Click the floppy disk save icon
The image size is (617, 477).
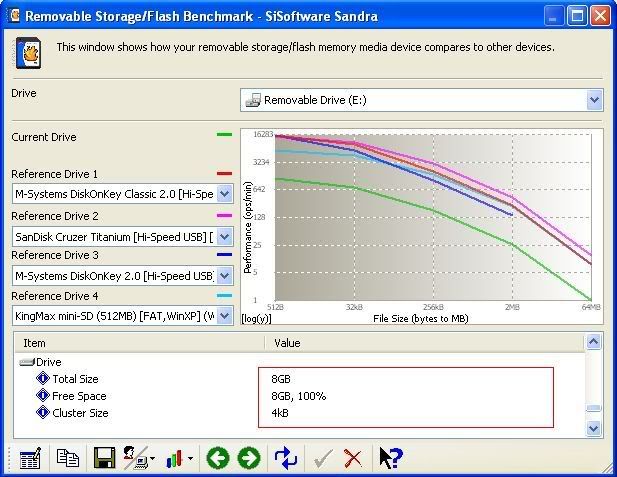click(x=103, y=458)
